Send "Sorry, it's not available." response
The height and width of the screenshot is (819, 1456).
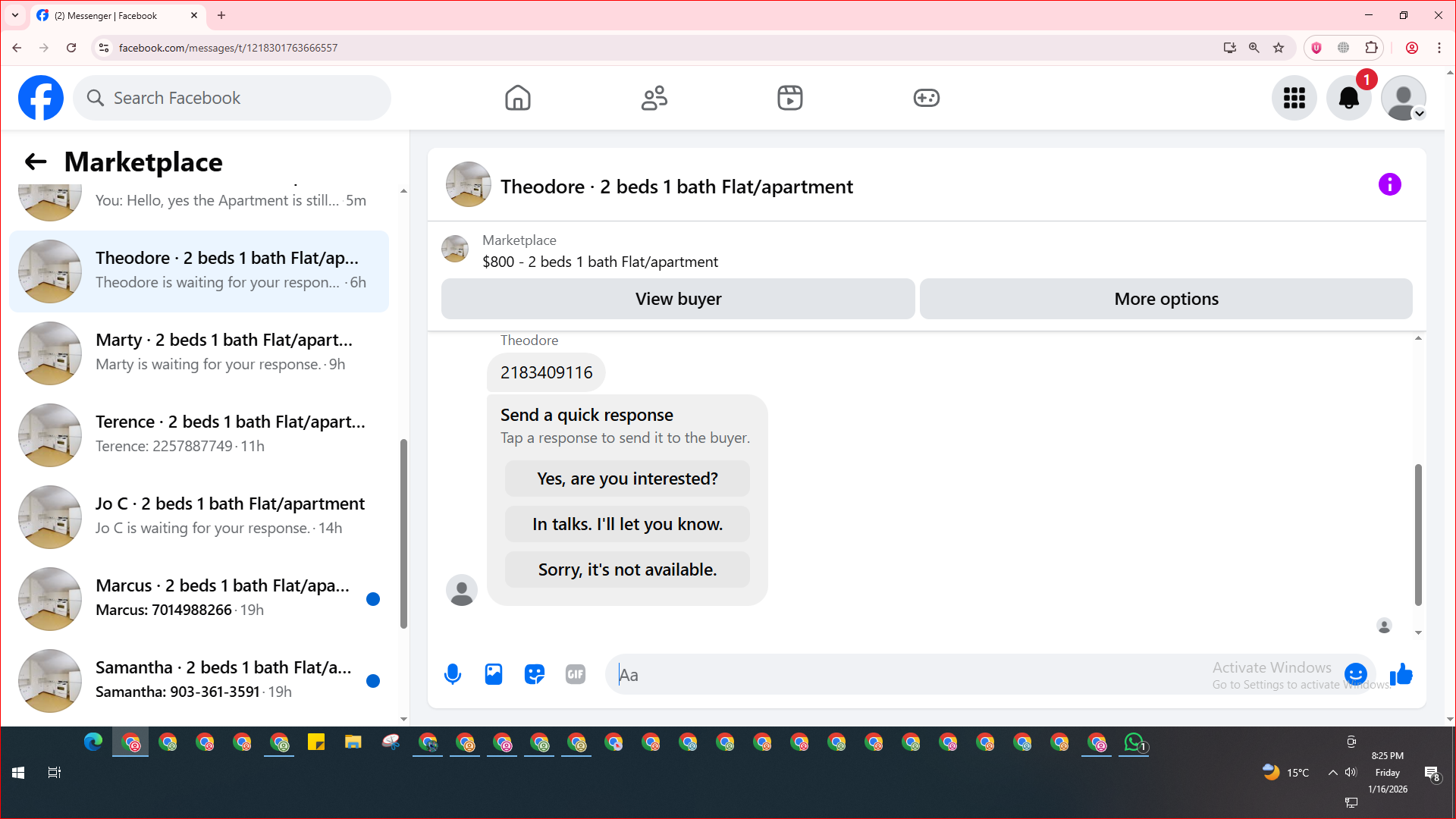point(627,570)
